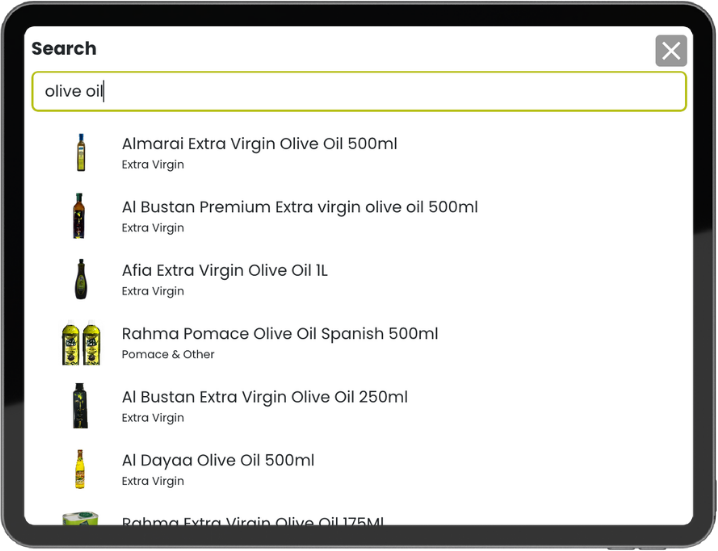
Task: Select the Almarai olive oil bottle image
Action: pos(80,152)
